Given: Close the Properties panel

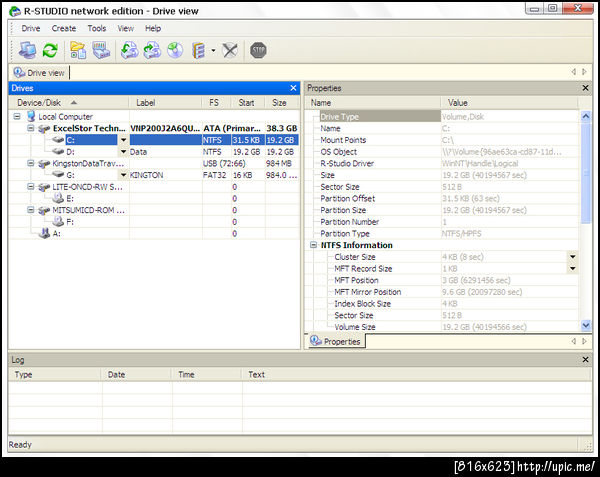Looking at the screenshot, I should point(585,88).
